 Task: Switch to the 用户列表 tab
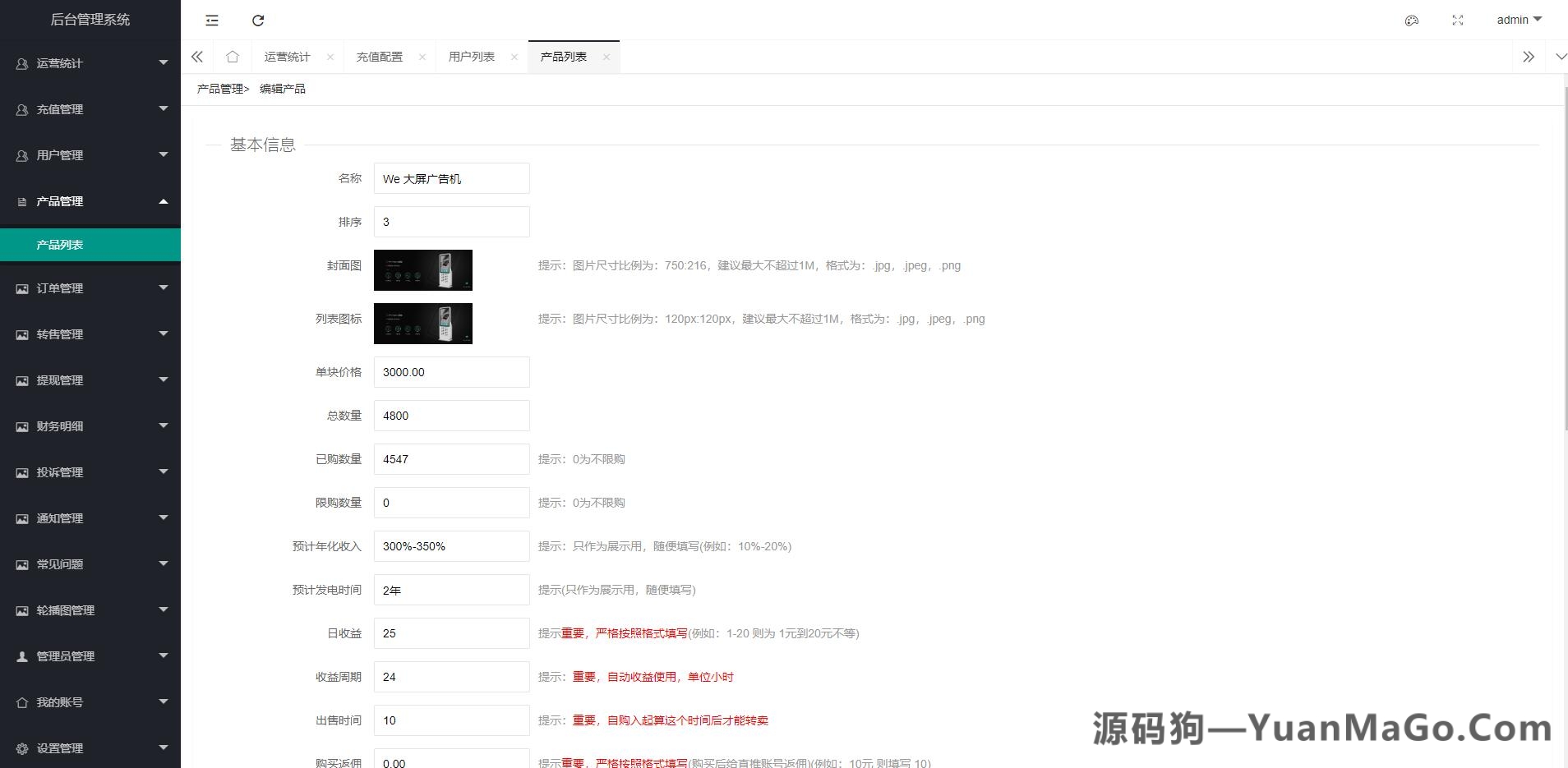point(472,56)
